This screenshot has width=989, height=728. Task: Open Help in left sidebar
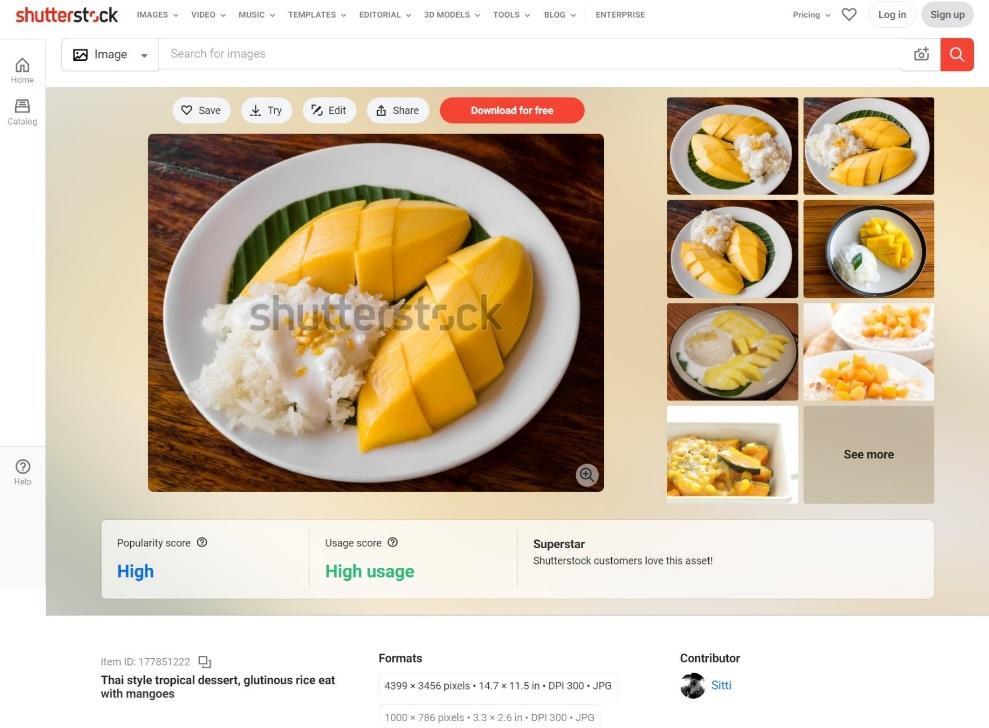[x=23, y=472]
